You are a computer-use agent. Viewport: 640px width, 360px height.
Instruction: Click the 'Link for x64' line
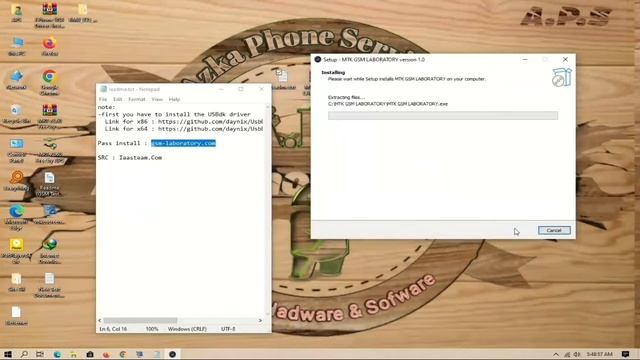(183, 129)
